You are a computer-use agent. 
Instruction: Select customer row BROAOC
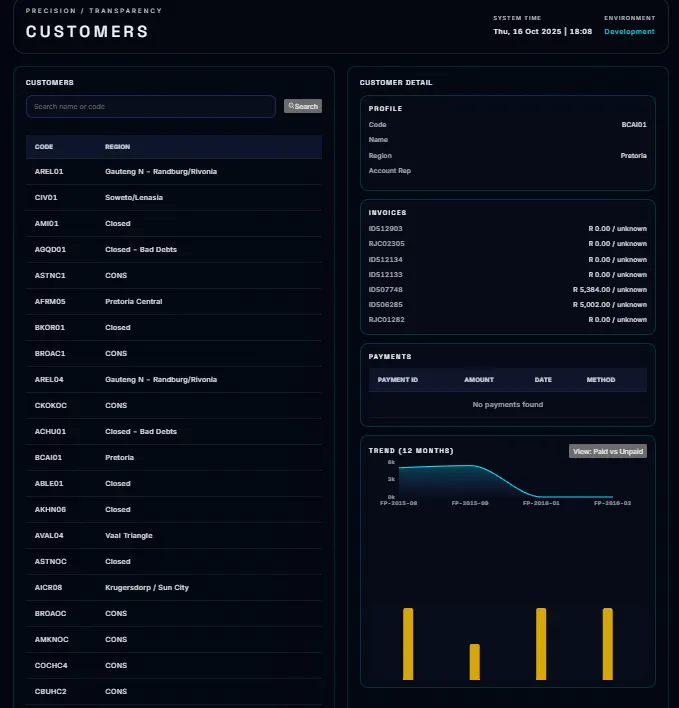(x=174, y=614)
